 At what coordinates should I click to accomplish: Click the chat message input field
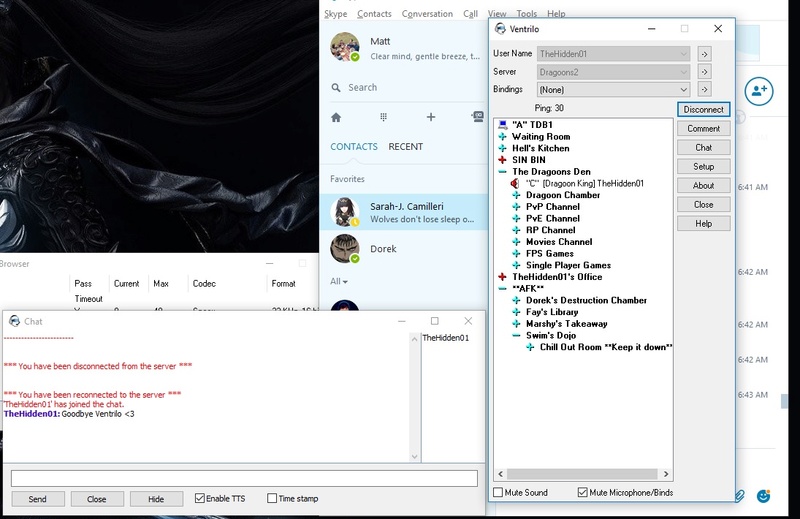[244, 478]
